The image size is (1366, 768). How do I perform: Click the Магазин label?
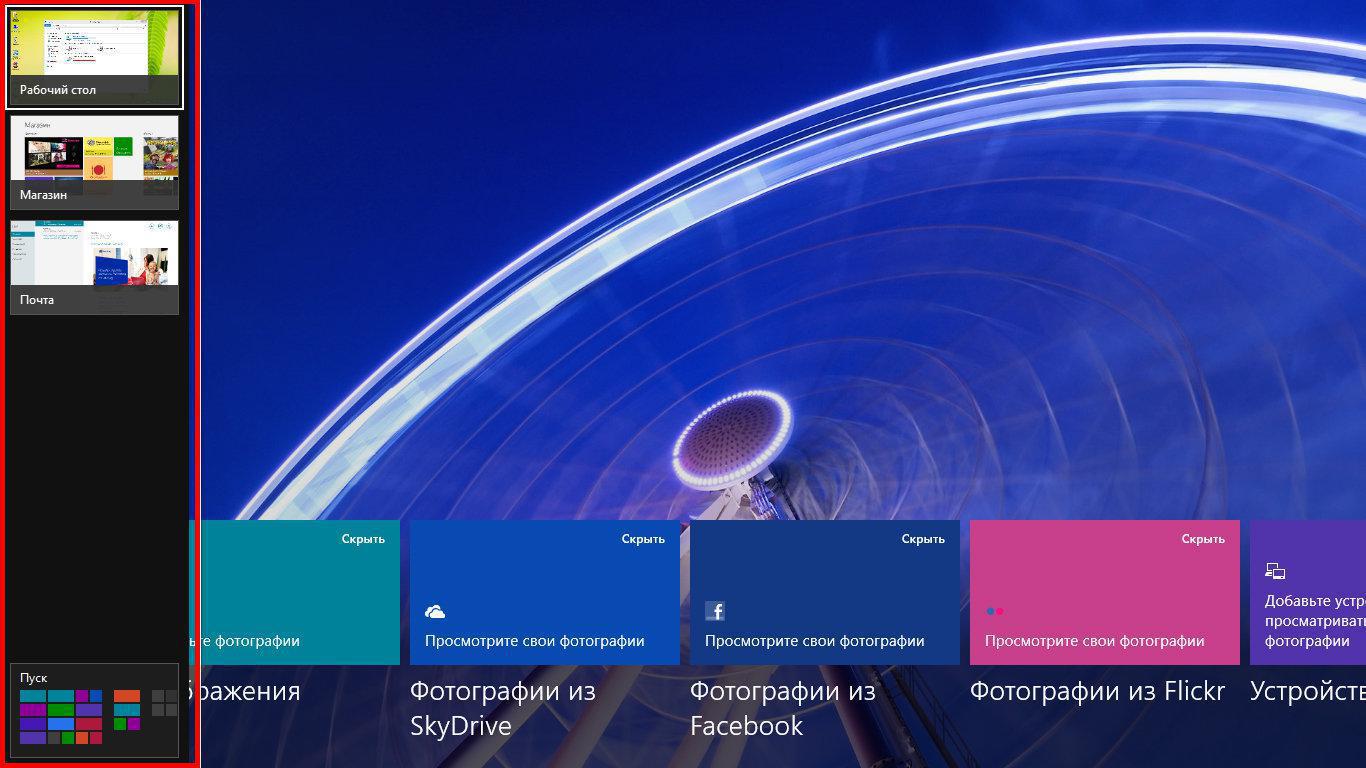click(x=43, y=195)
